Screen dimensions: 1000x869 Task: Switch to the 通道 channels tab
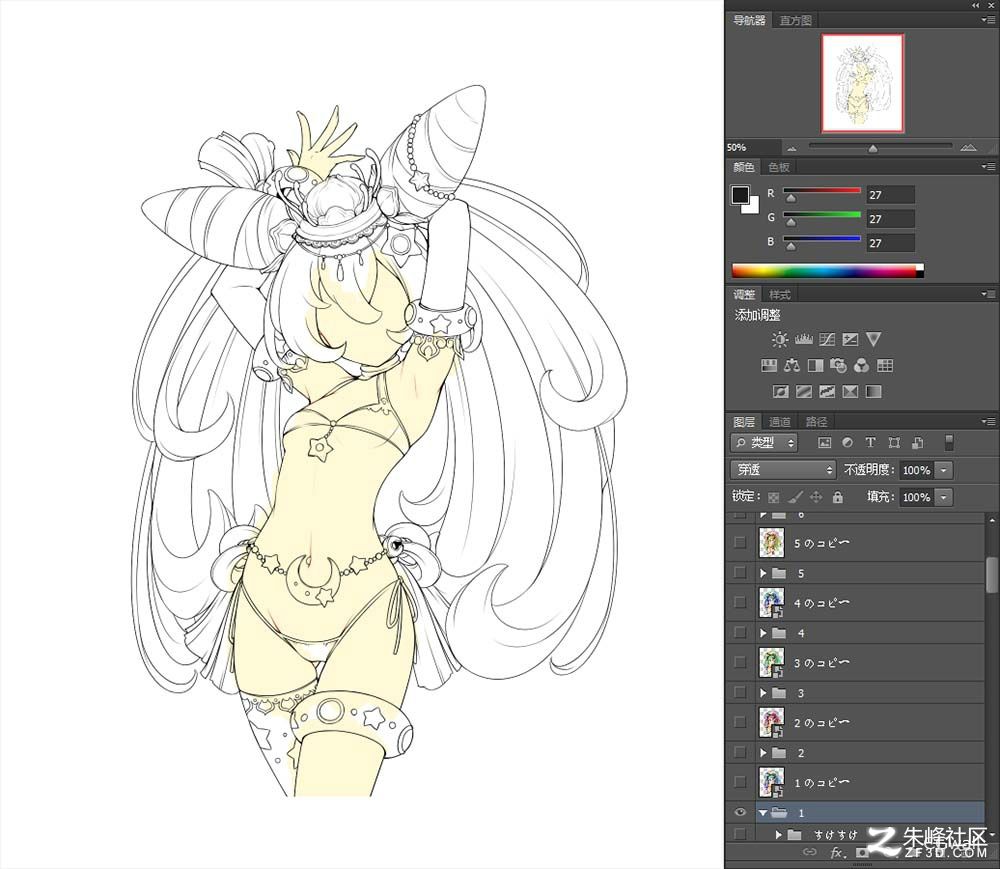(x=779, y=421)
